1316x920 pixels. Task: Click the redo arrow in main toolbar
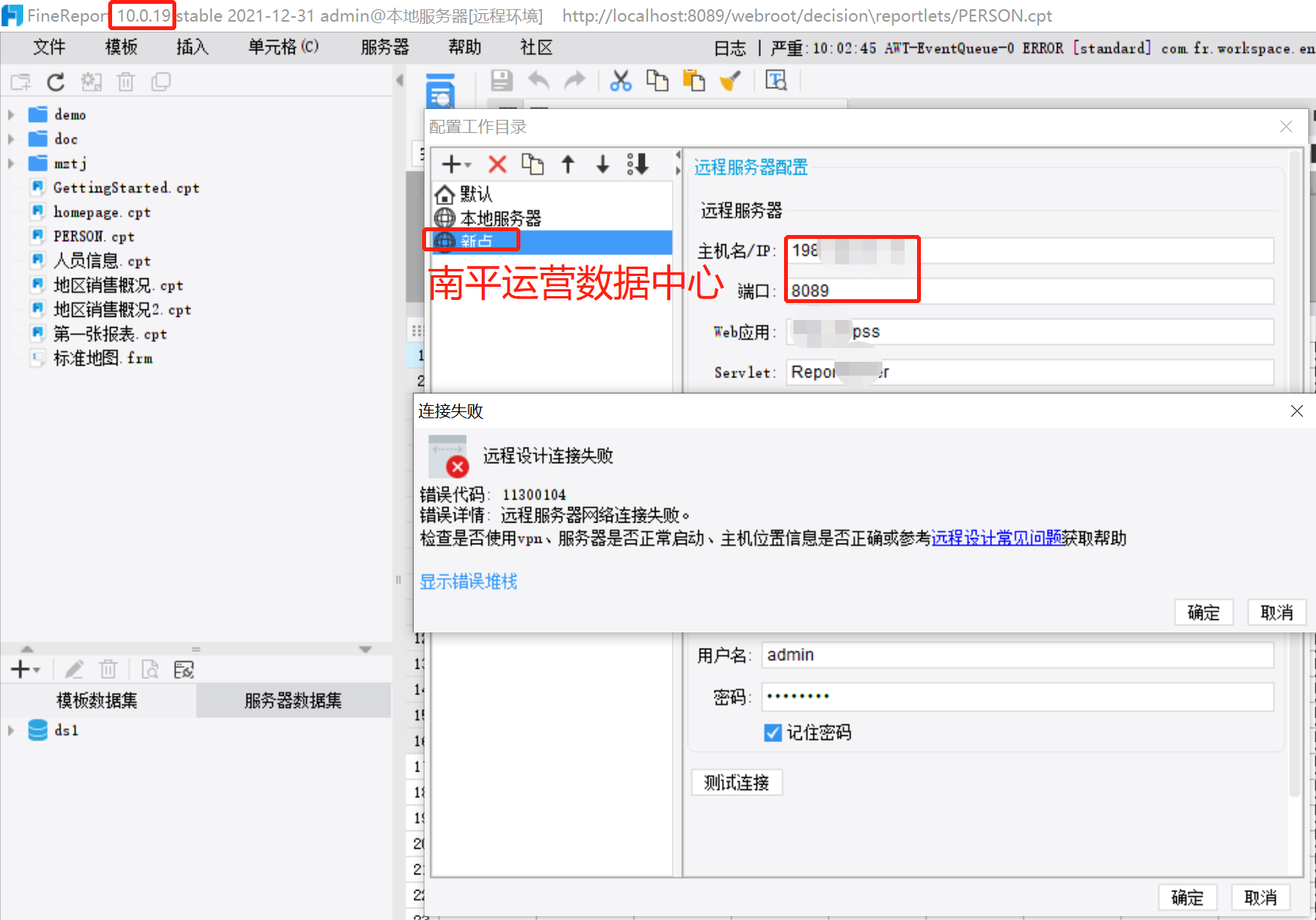click(x=574, y=80)
